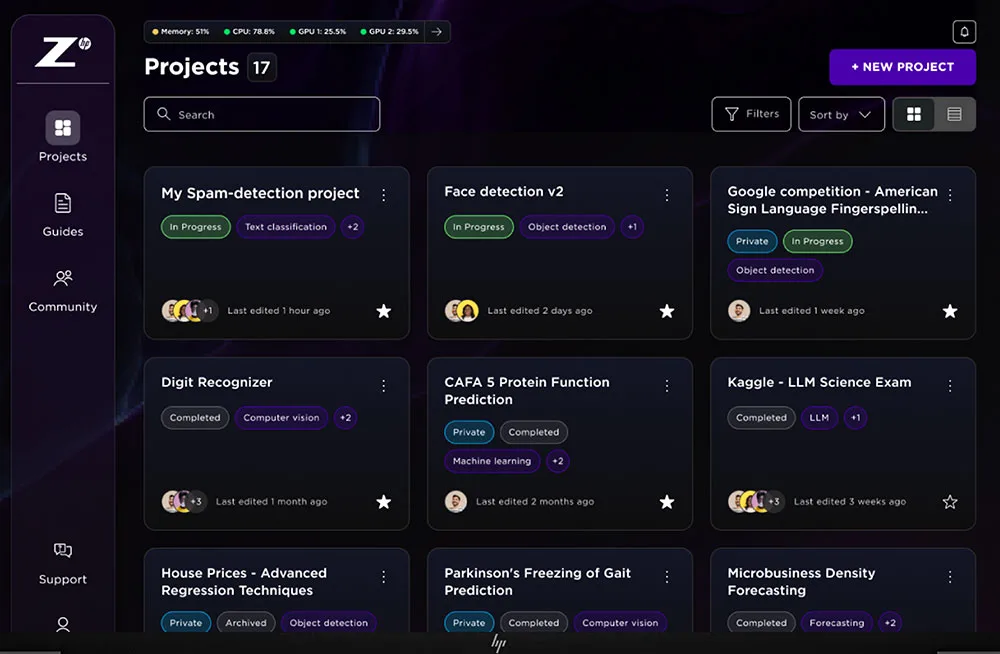Open the notifications bell
Viewport: 1000px width, 654px height.
[x=964, y=32]
